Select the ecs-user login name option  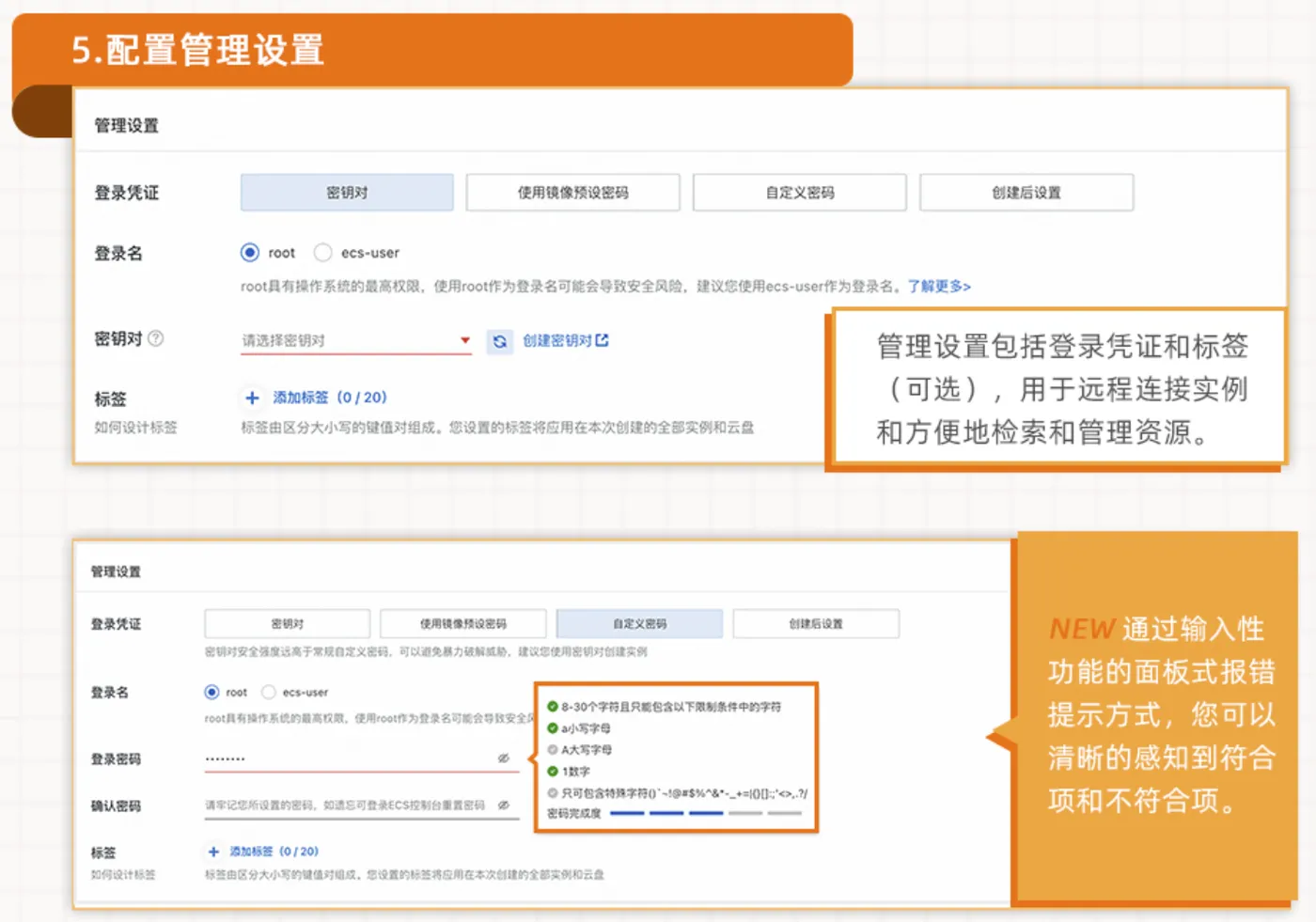pyautogui.click(x=322, y=252)
